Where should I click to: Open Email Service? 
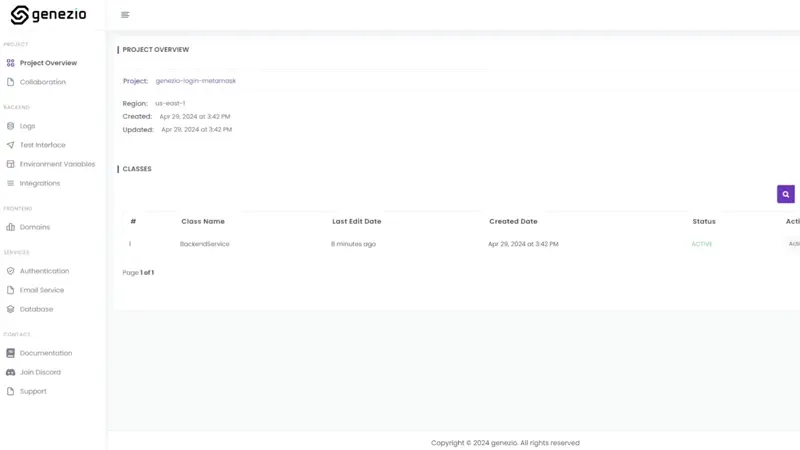[x=42, y=290]
